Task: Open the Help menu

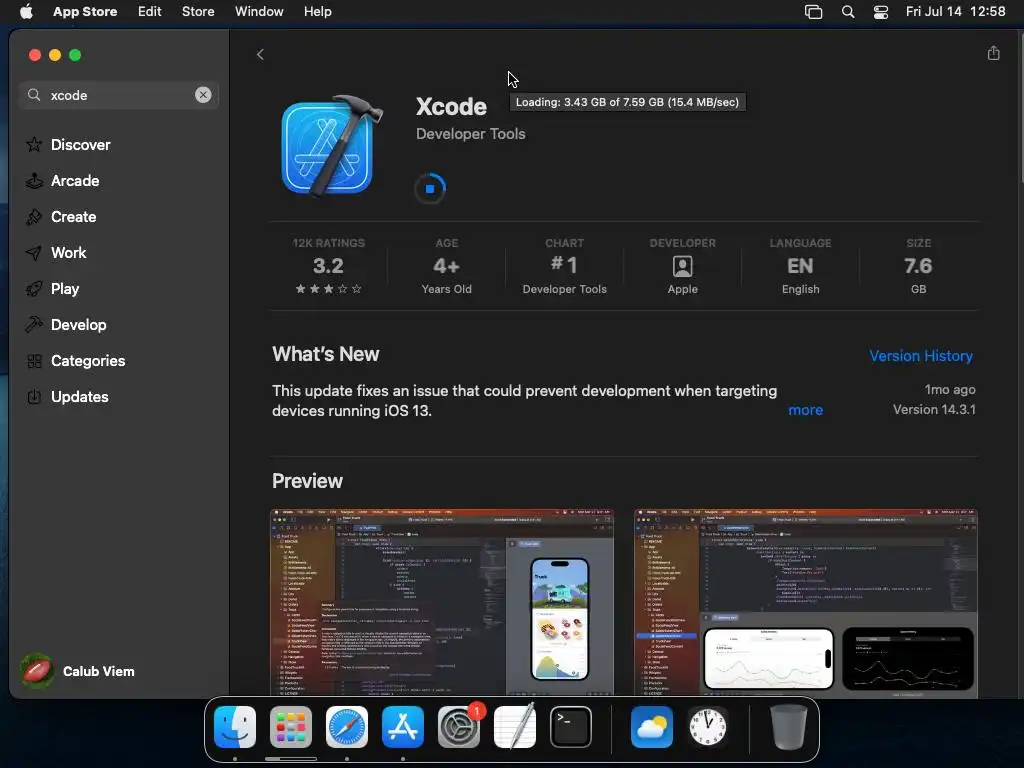Action: pos(317,11)
